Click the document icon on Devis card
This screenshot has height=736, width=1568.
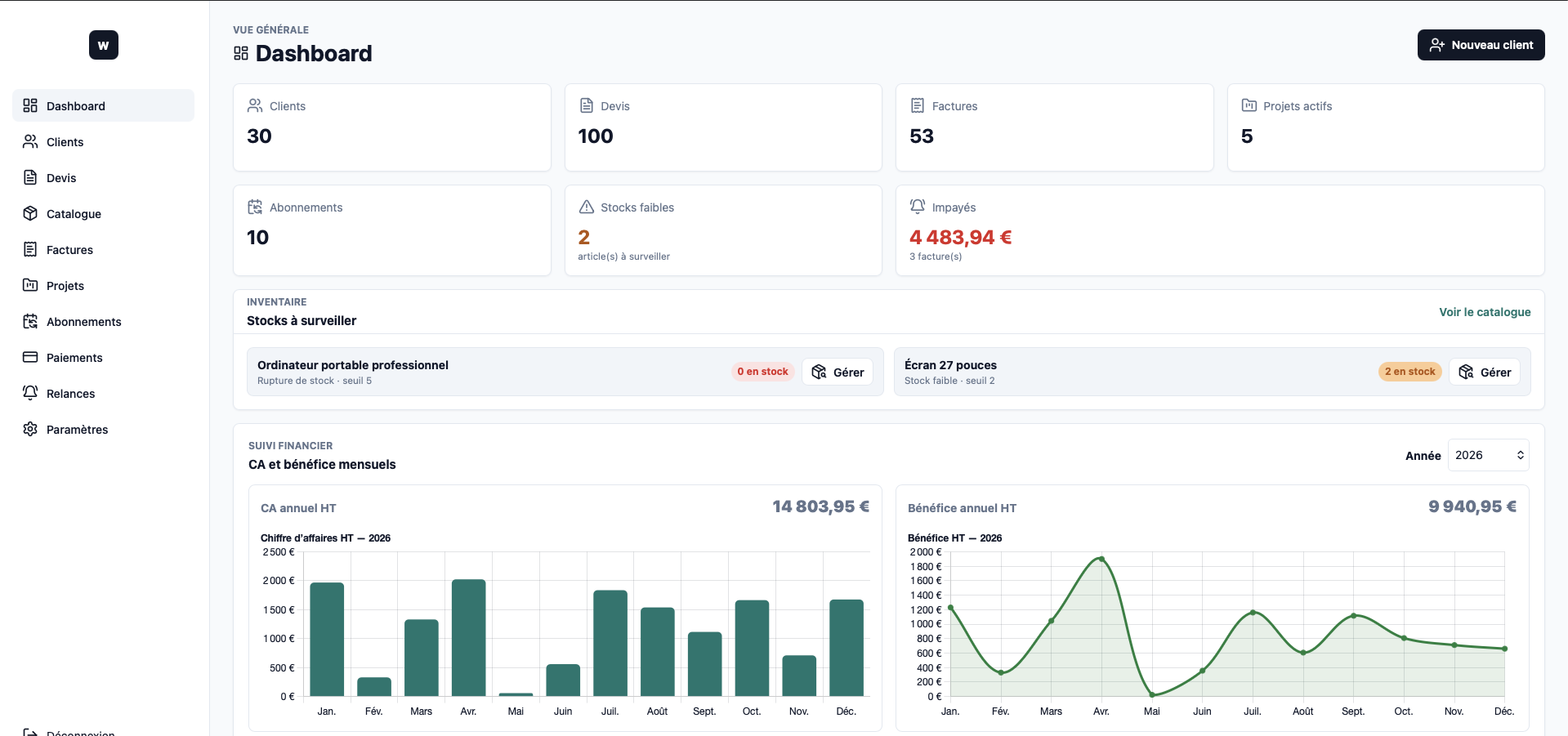tap(587, 105)
